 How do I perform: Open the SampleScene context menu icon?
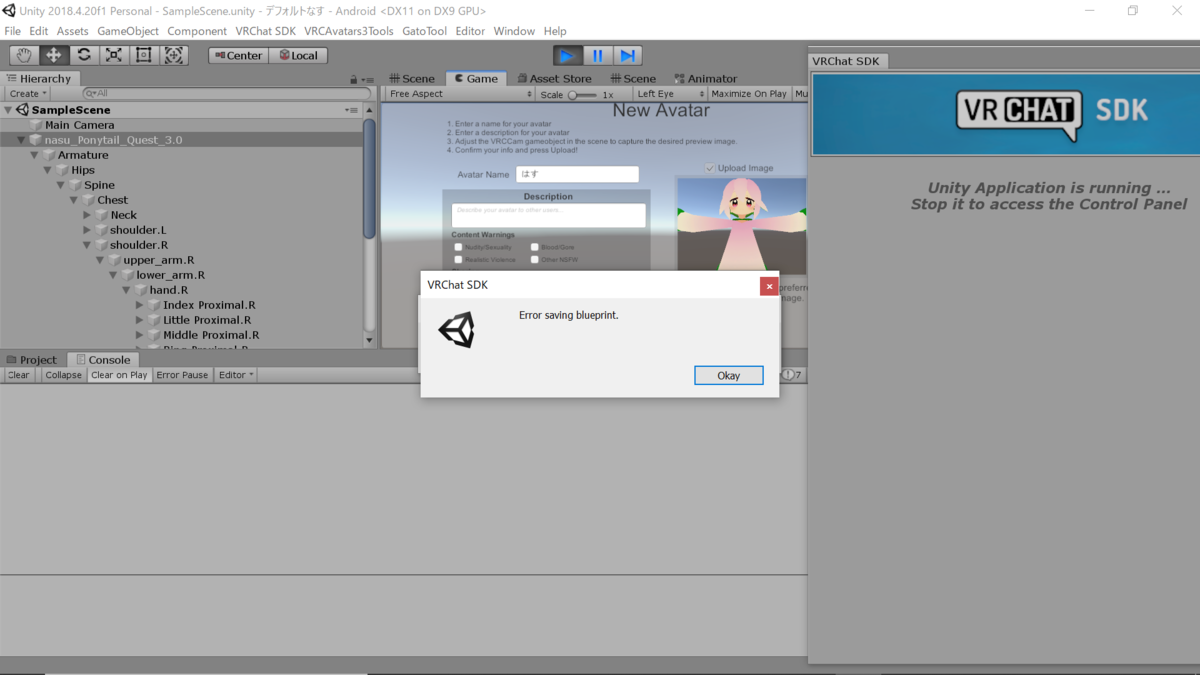tap(352, 110)
